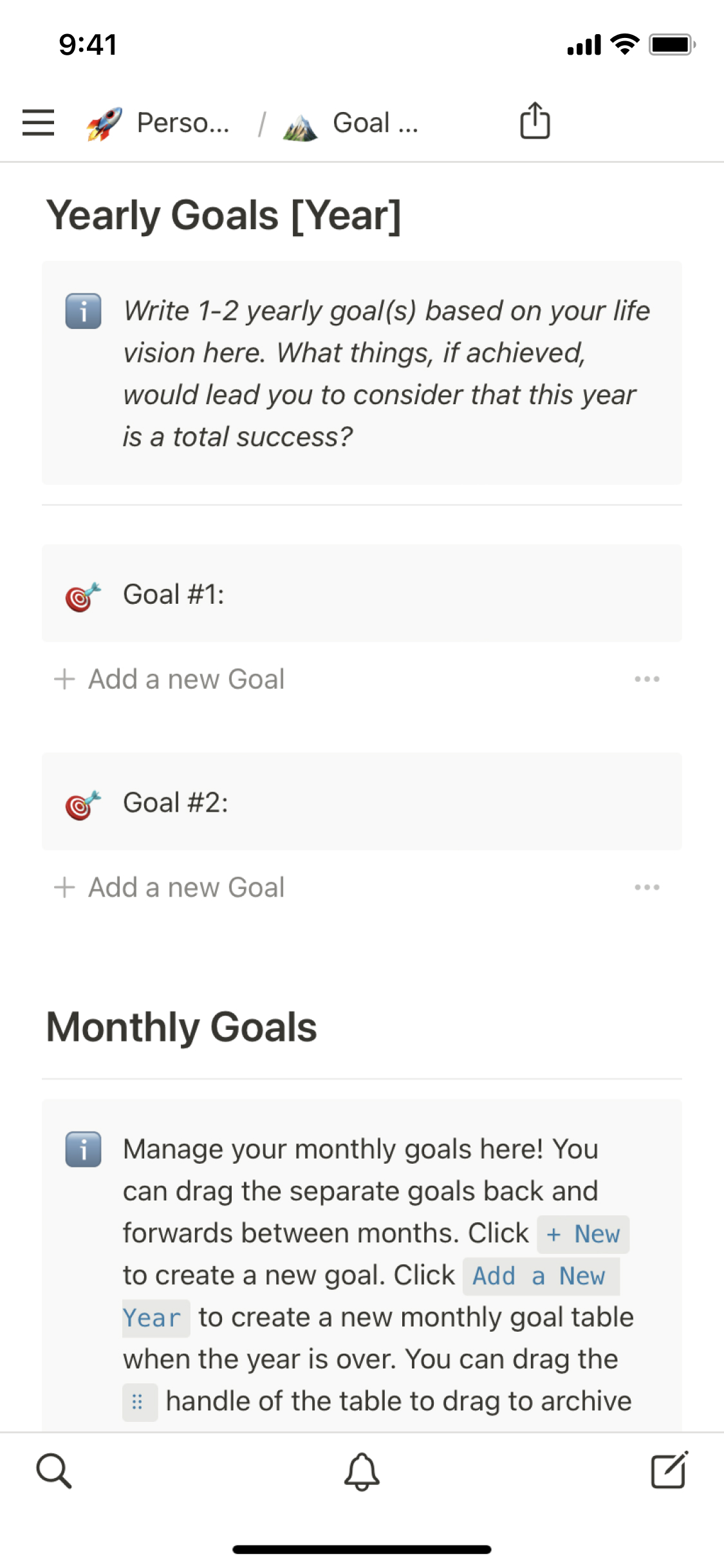724x1568 pixels.
Task: Tap the Monthly Goals heading
Action: click(x=181, y=1027)
